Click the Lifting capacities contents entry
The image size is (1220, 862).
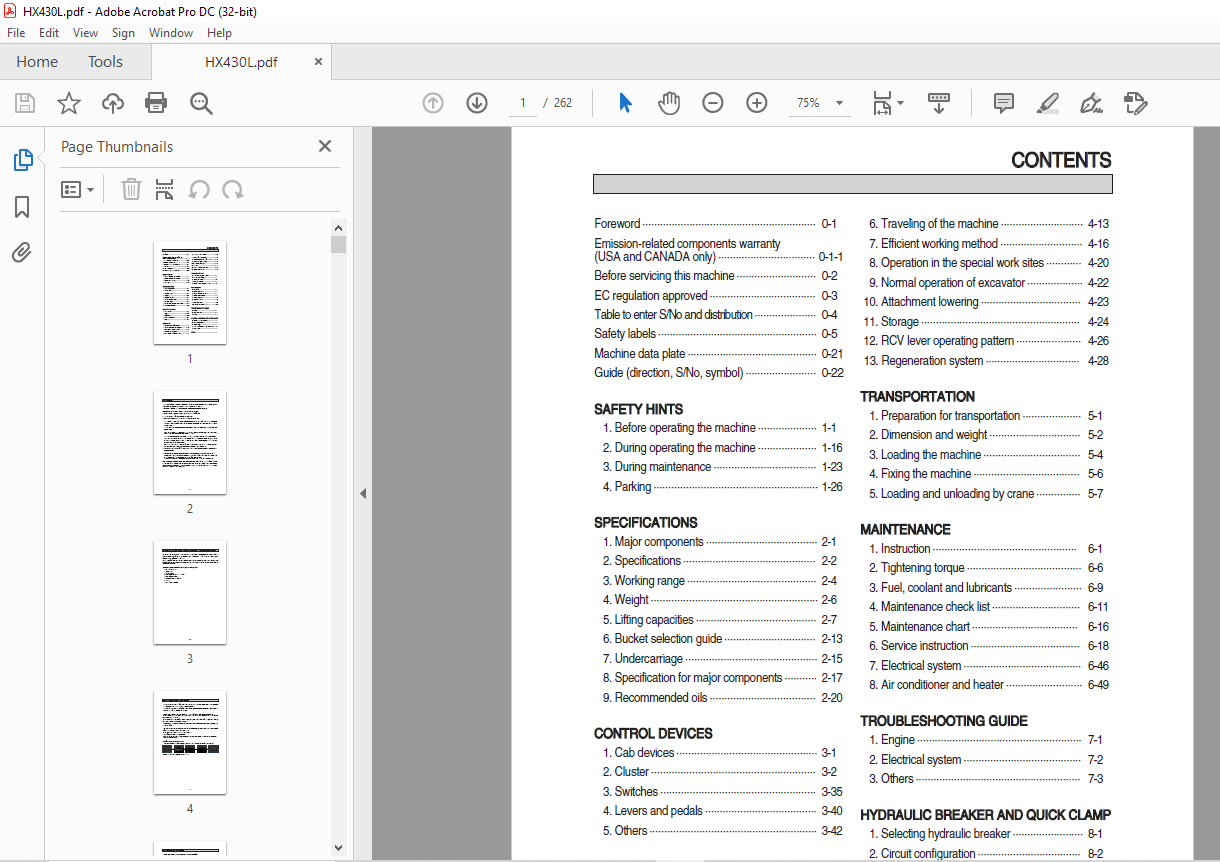point(722,619)
